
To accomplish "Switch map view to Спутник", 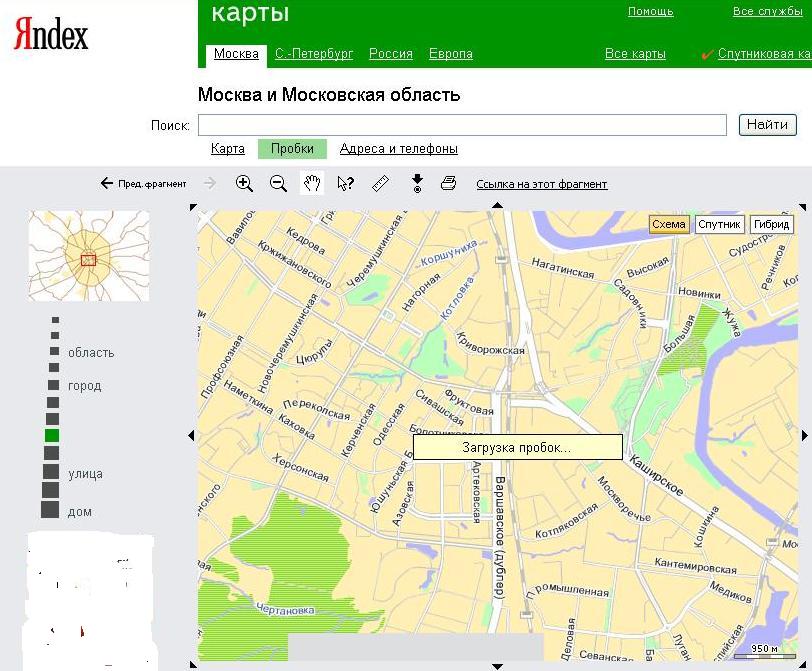I will pyautogui.click(x=719, y=224).
